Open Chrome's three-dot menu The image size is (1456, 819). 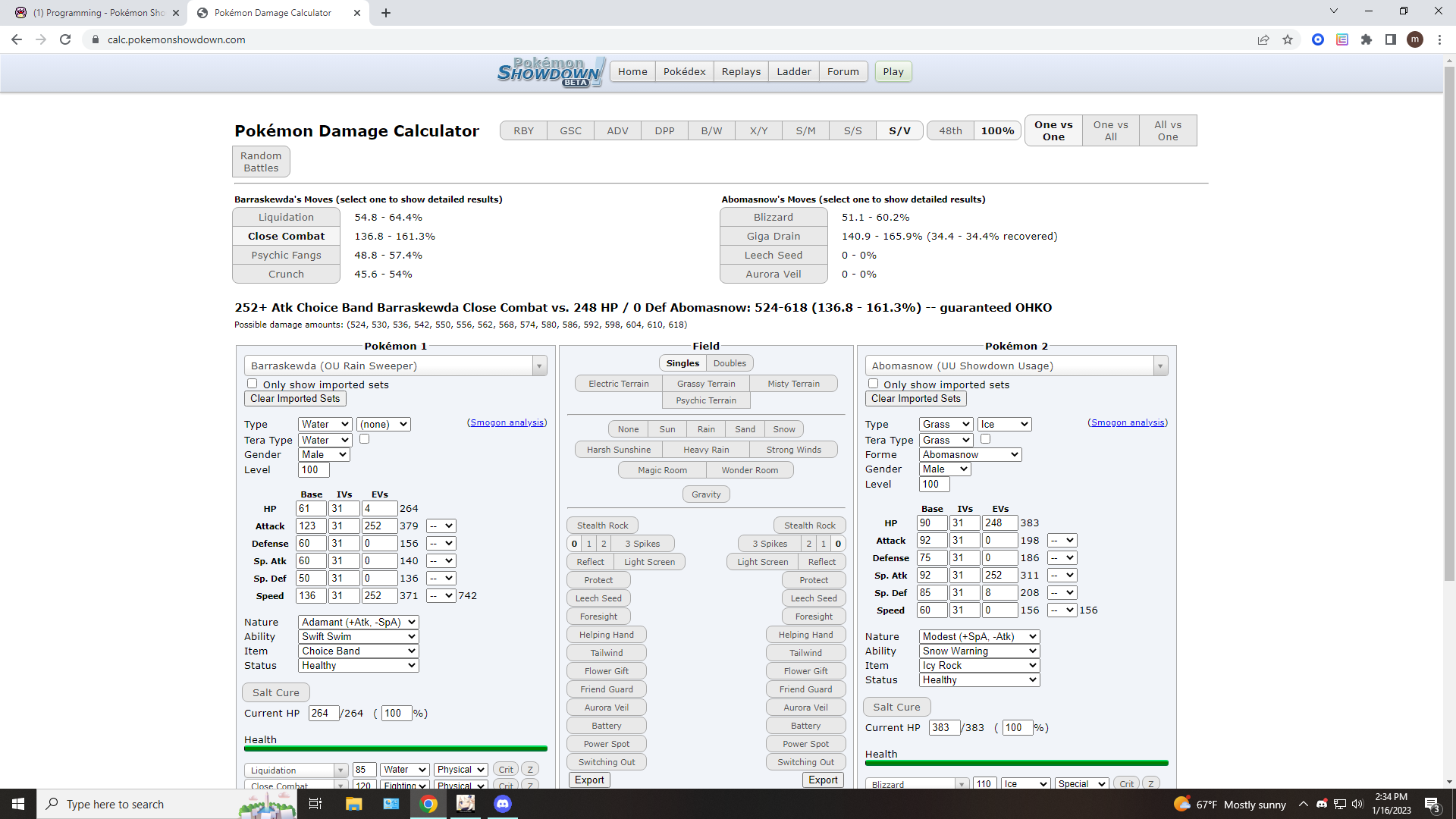(1439, 39)
